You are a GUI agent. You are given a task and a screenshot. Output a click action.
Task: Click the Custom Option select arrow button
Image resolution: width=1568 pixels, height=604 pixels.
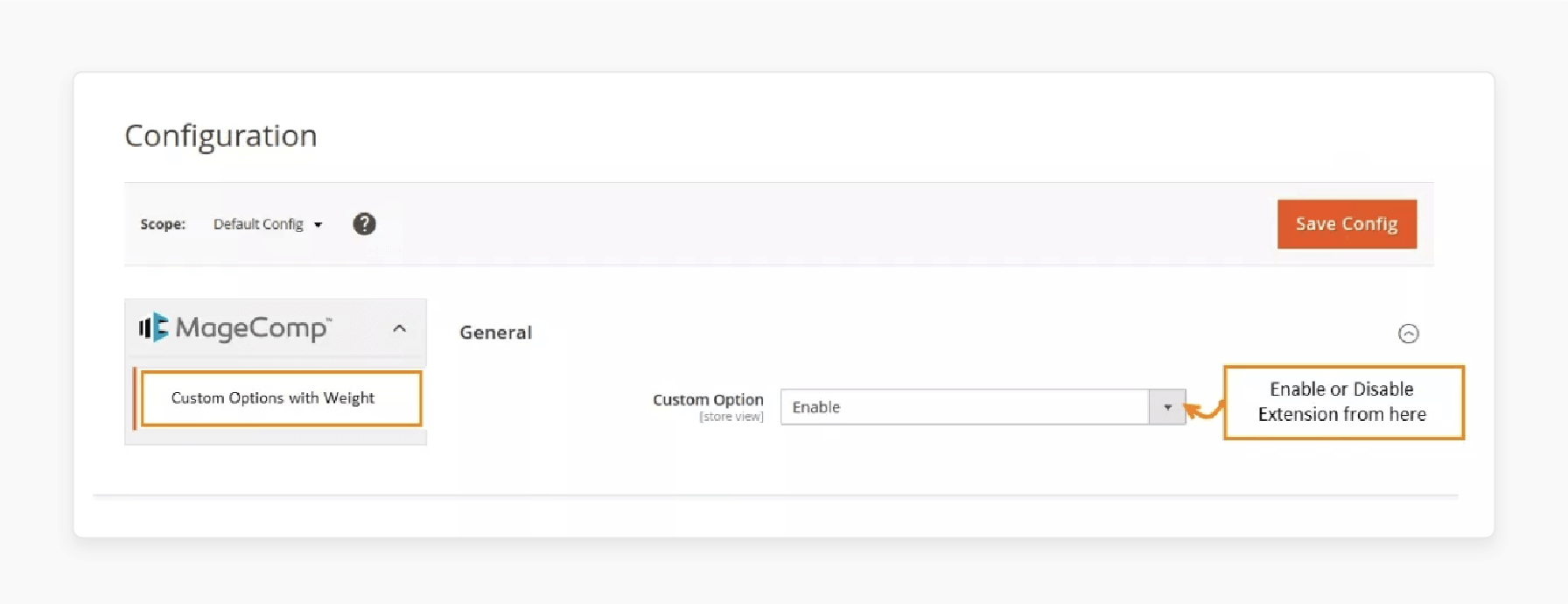point(1167,407)
